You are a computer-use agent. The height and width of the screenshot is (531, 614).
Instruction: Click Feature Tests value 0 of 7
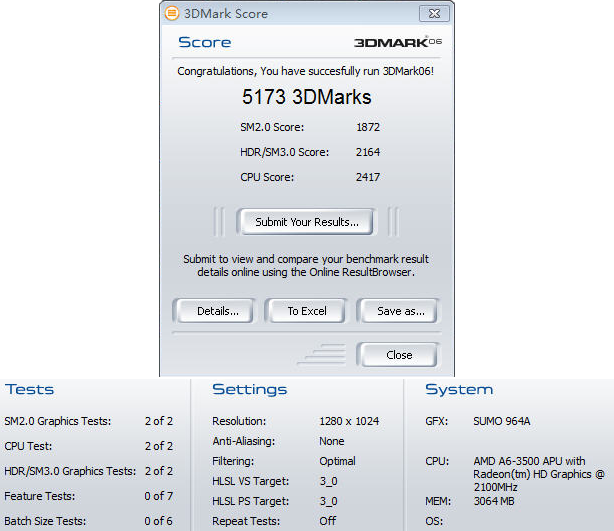pyautogui.click(x=159, y=496)
